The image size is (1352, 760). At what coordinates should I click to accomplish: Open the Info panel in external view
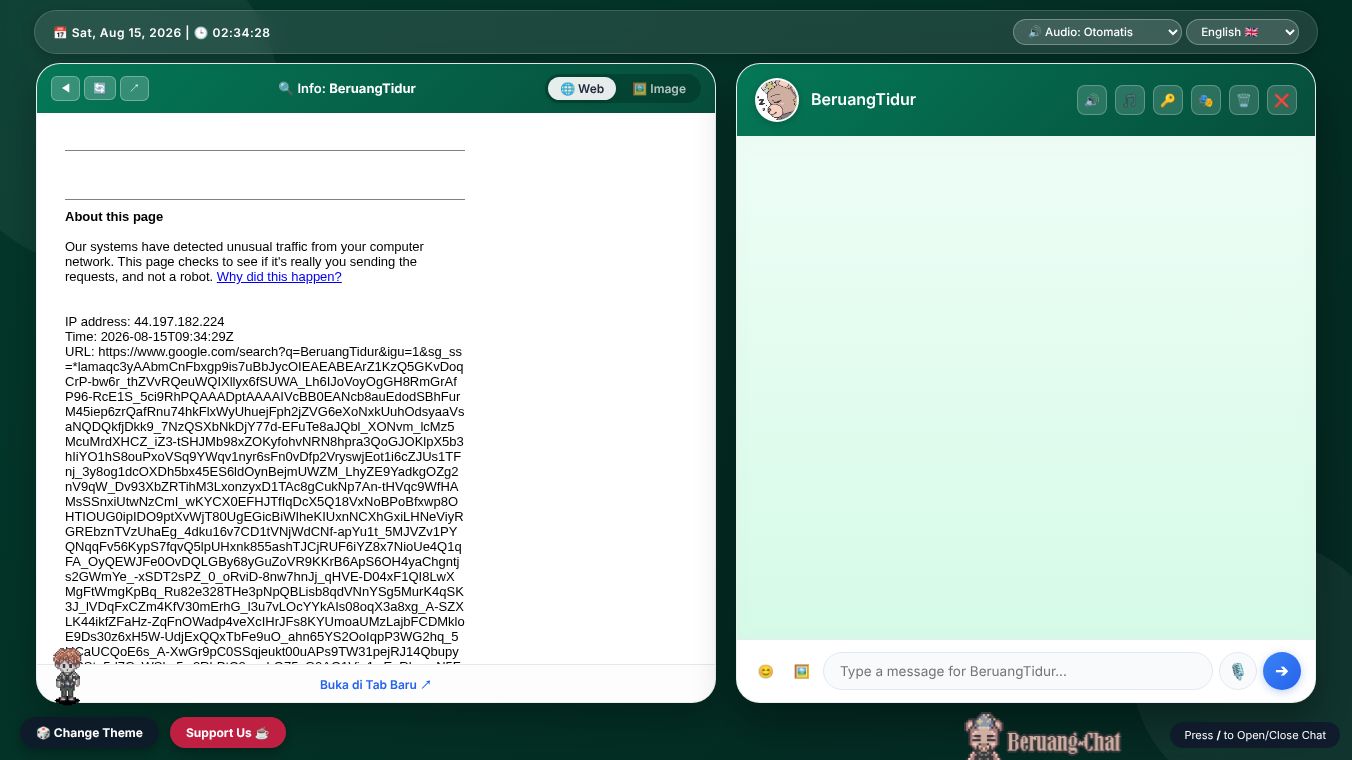[x=134, y=88]
